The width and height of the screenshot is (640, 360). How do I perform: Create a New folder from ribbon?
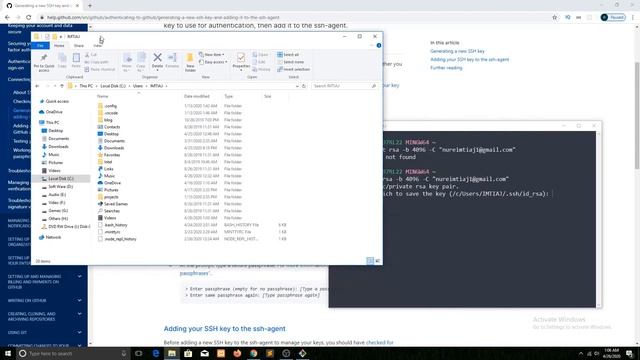pos(190,62)
